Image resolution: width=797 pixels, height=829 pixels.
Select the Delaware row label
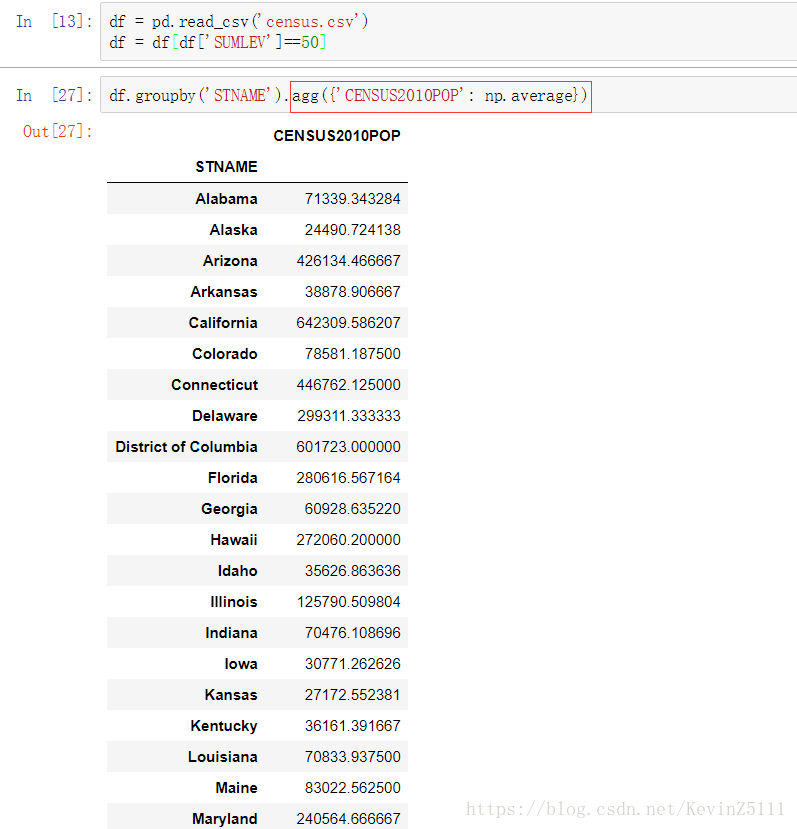[x=225, y=416]
